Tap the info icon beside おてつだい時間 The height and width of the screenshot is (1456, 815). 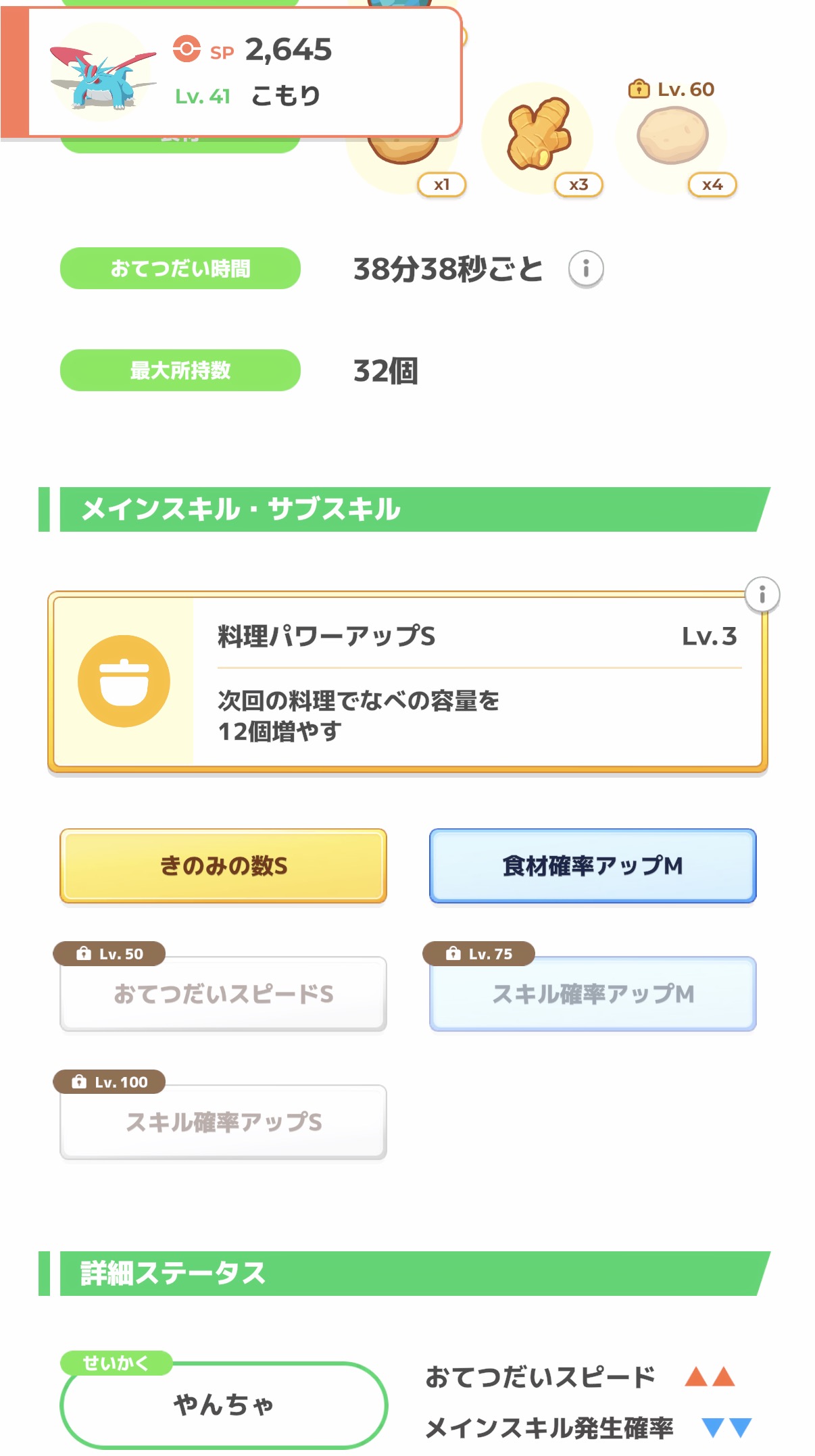[585, 269]
